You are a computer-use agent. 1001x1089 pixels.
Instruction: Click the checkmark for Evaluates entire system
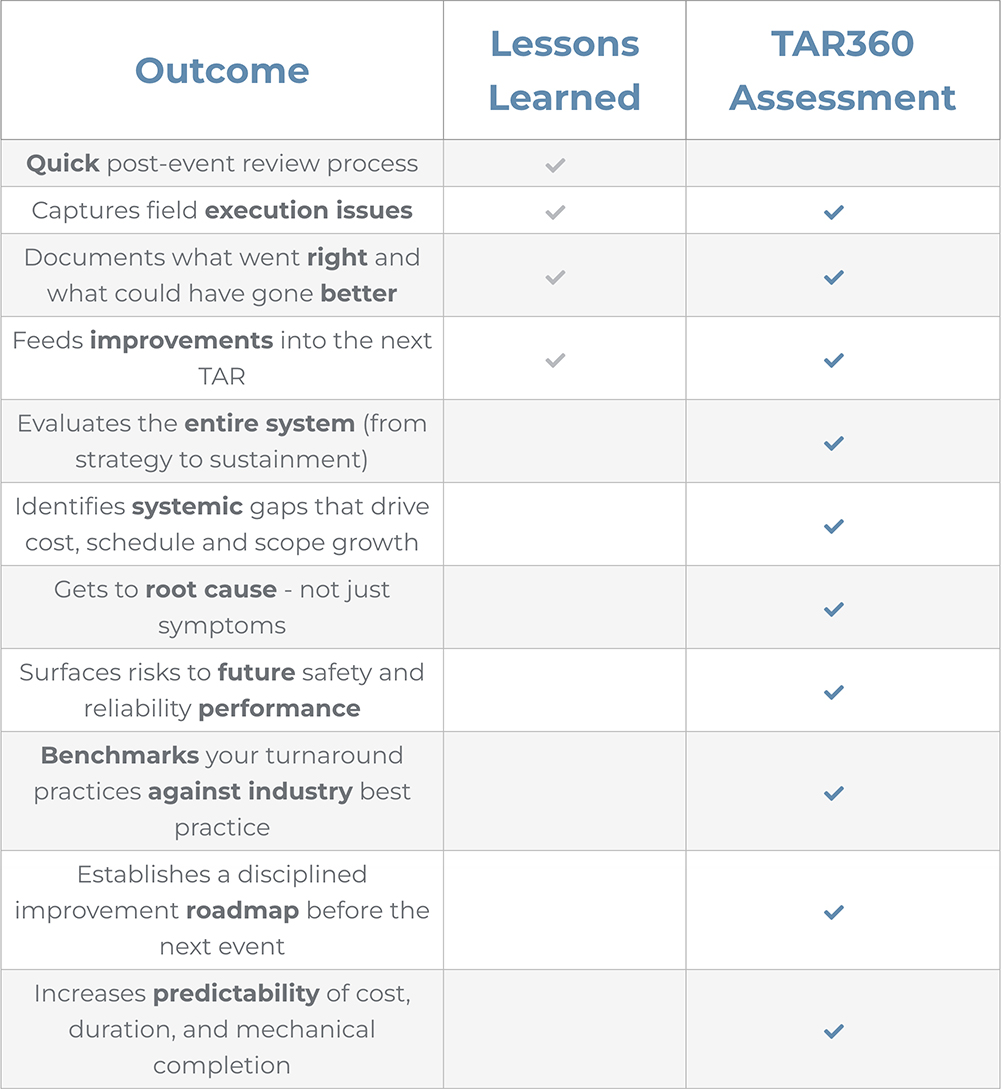[833, 443]
